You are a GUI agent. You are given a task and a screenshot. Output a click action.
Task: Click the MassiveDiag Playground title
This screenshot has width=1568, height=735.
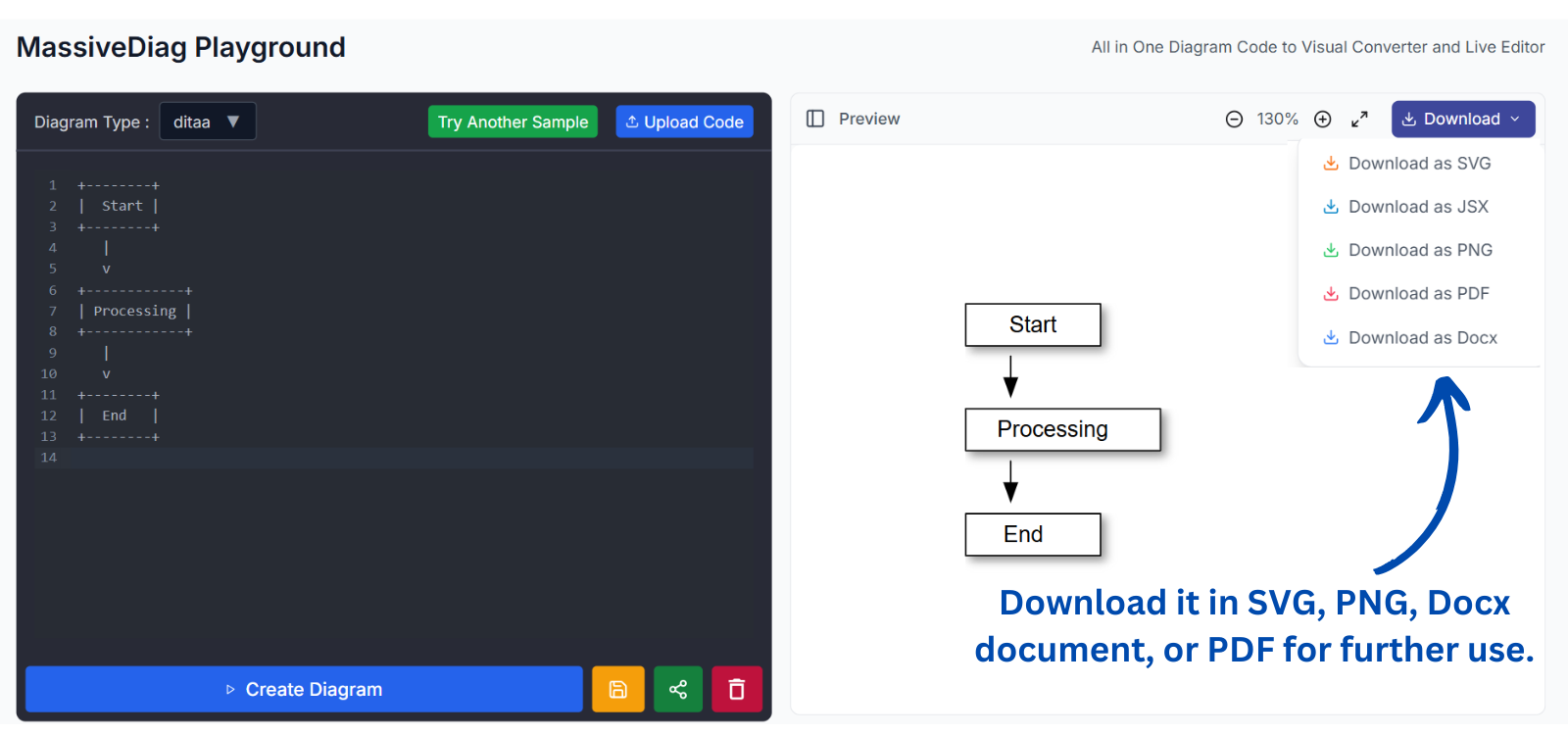click(x=181, y=47)
